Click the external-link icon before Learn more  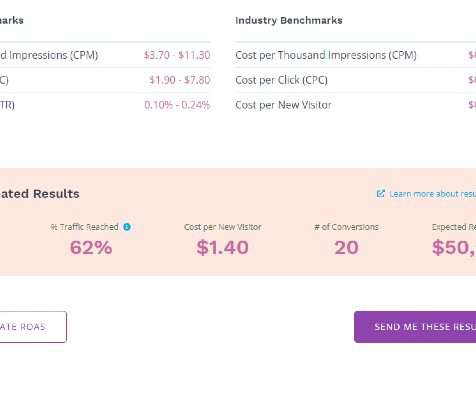coord(380,194)
